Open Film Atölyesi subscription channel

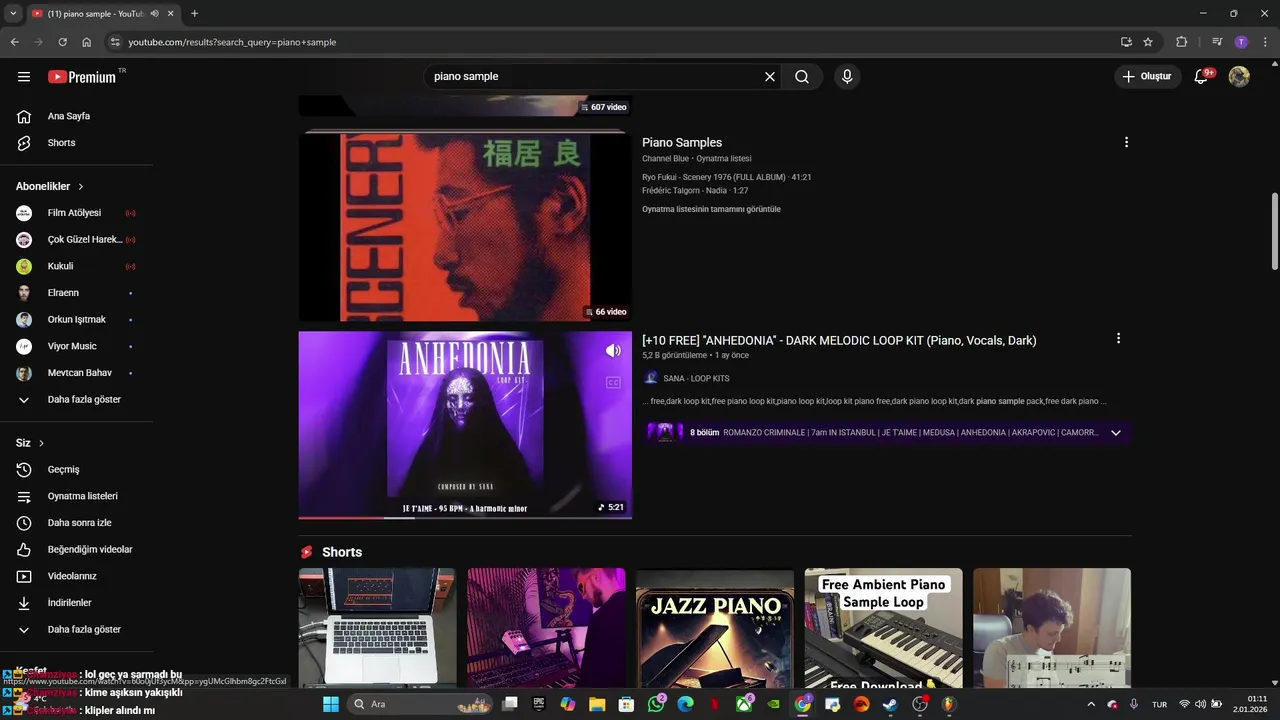pyautogui.click(x=76, y=213)
